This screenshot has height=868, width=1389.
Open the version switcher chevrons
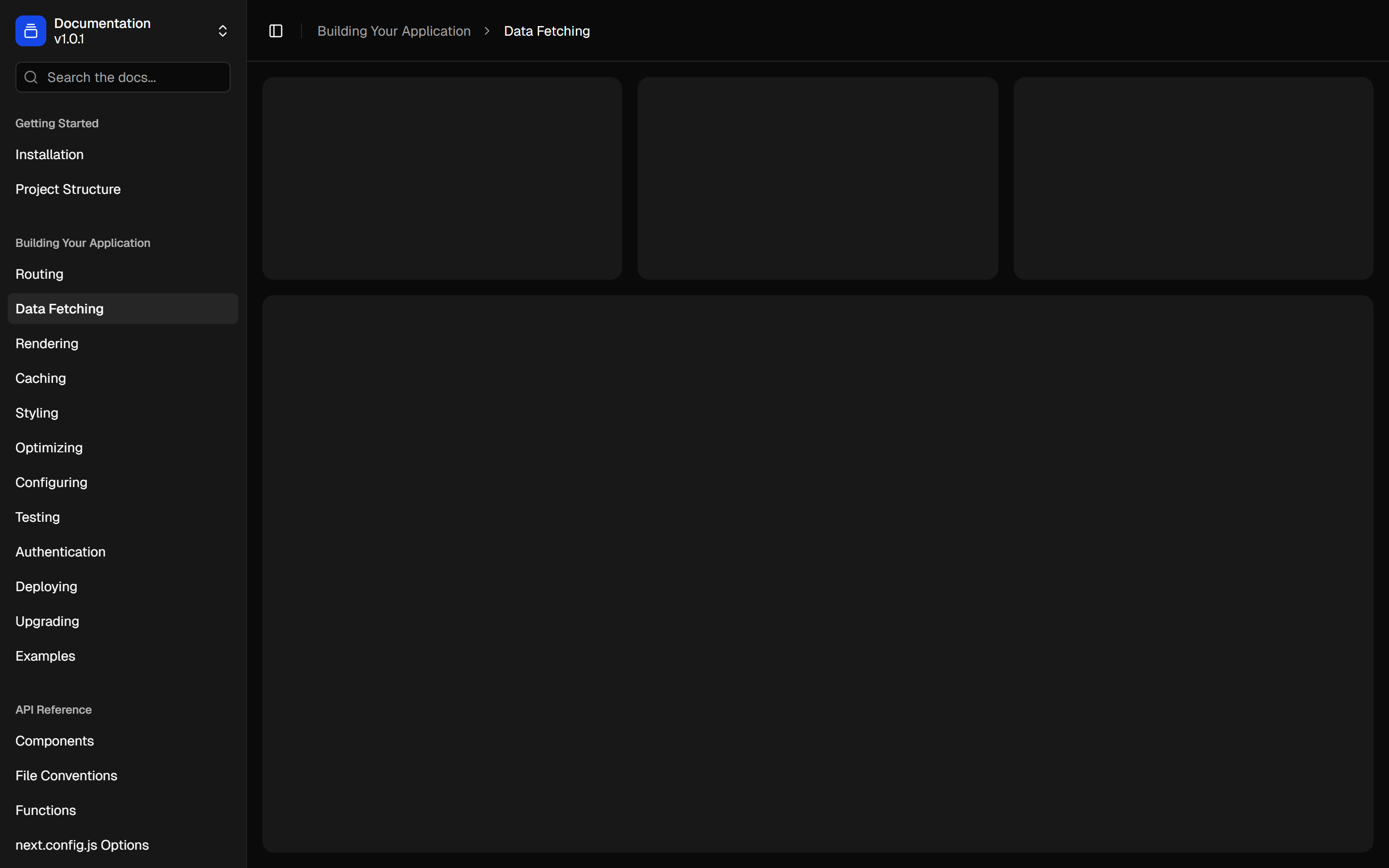223,31
